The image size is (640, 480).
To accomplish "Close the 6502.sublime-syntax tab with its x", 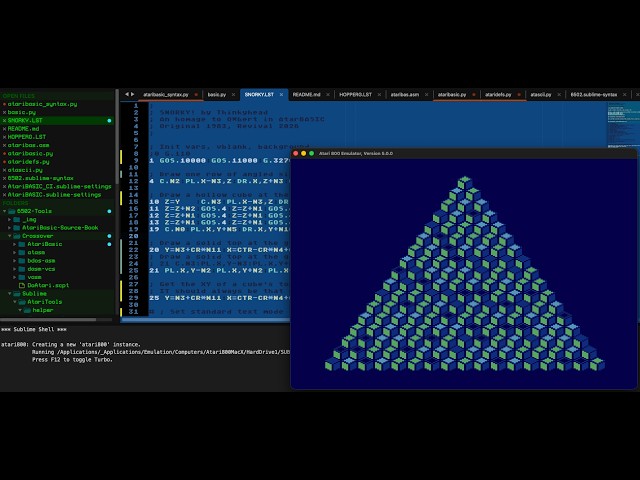I will point(624,95).
